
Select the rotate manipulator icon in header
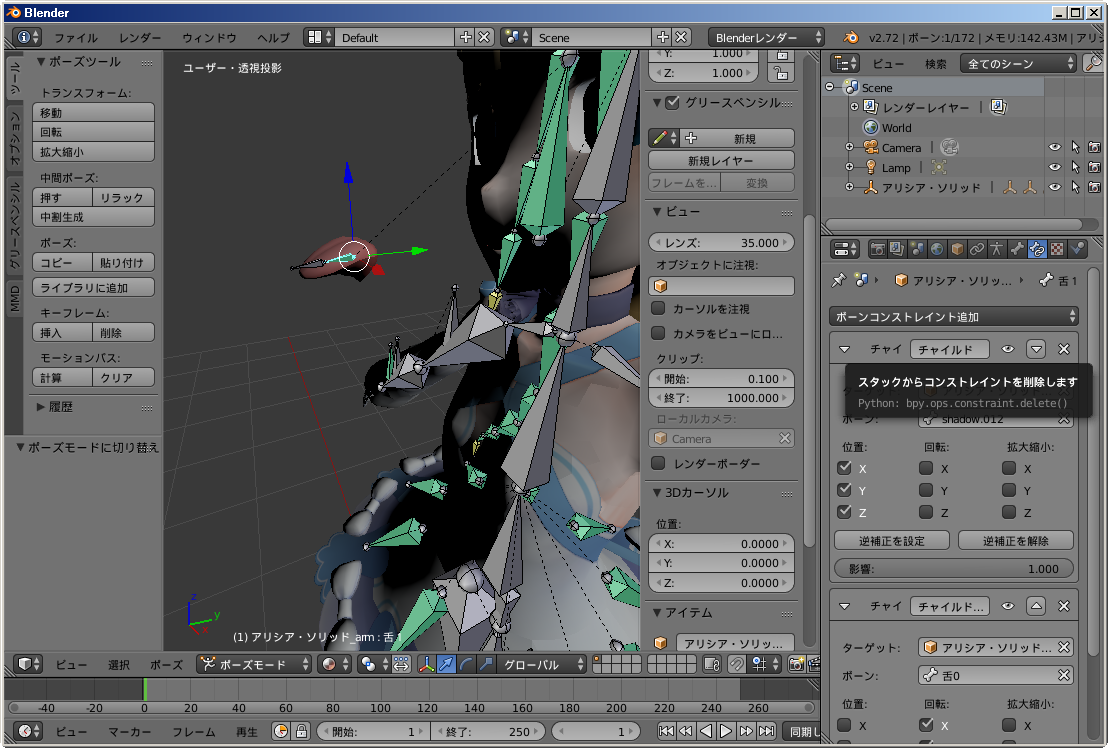coord(466,664)
